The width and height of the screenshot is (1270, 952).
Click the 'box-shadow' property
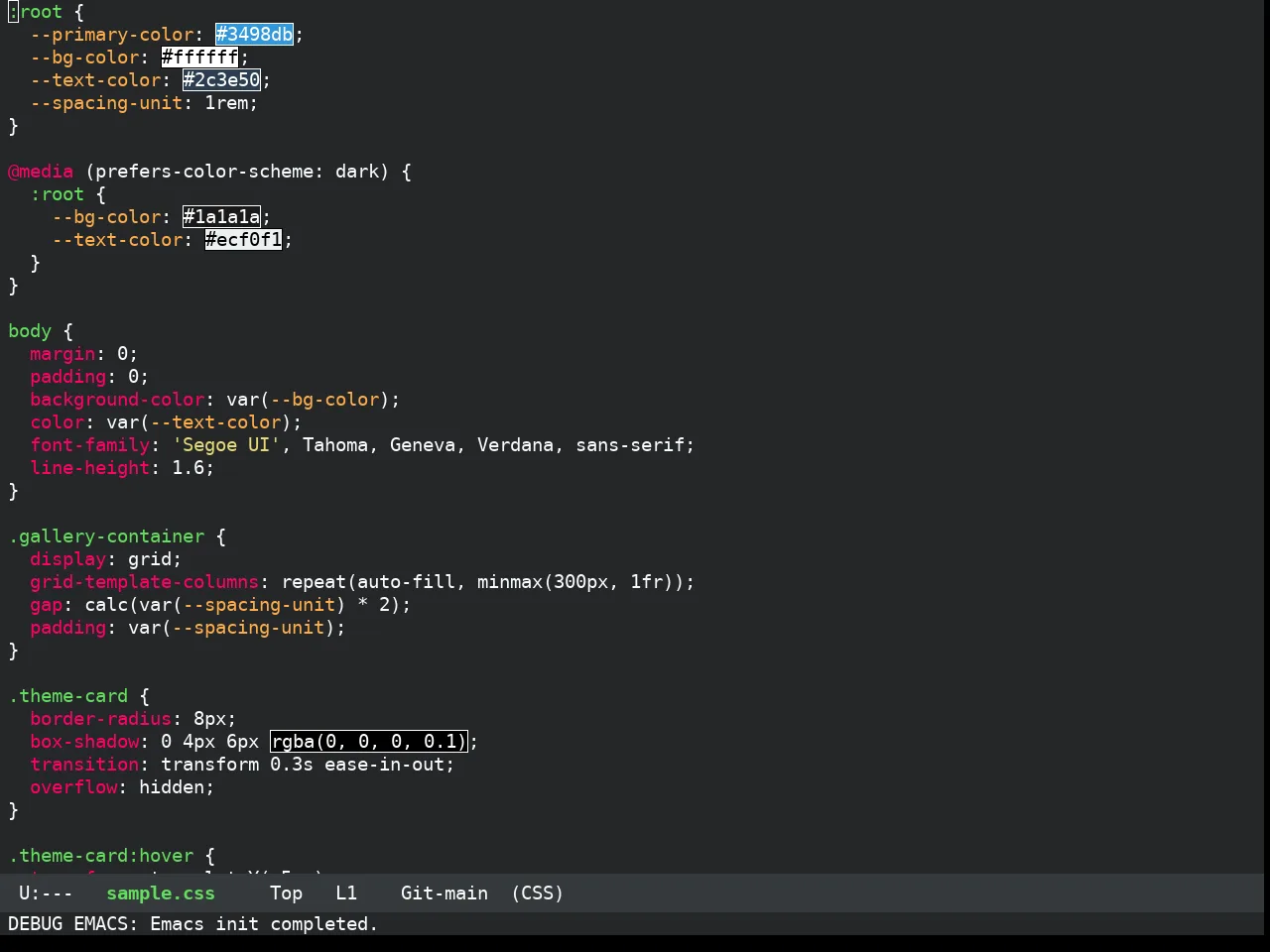pyautogui.click(x=84, y=742)
